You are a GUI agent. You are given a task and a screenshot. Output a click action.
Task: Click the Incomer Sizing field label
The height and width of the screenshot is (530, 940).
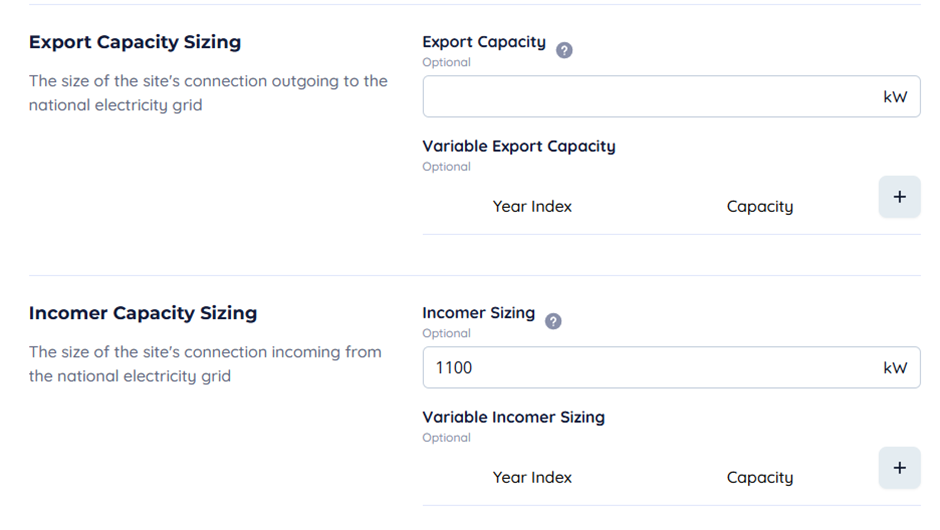(x=478, y=313)
